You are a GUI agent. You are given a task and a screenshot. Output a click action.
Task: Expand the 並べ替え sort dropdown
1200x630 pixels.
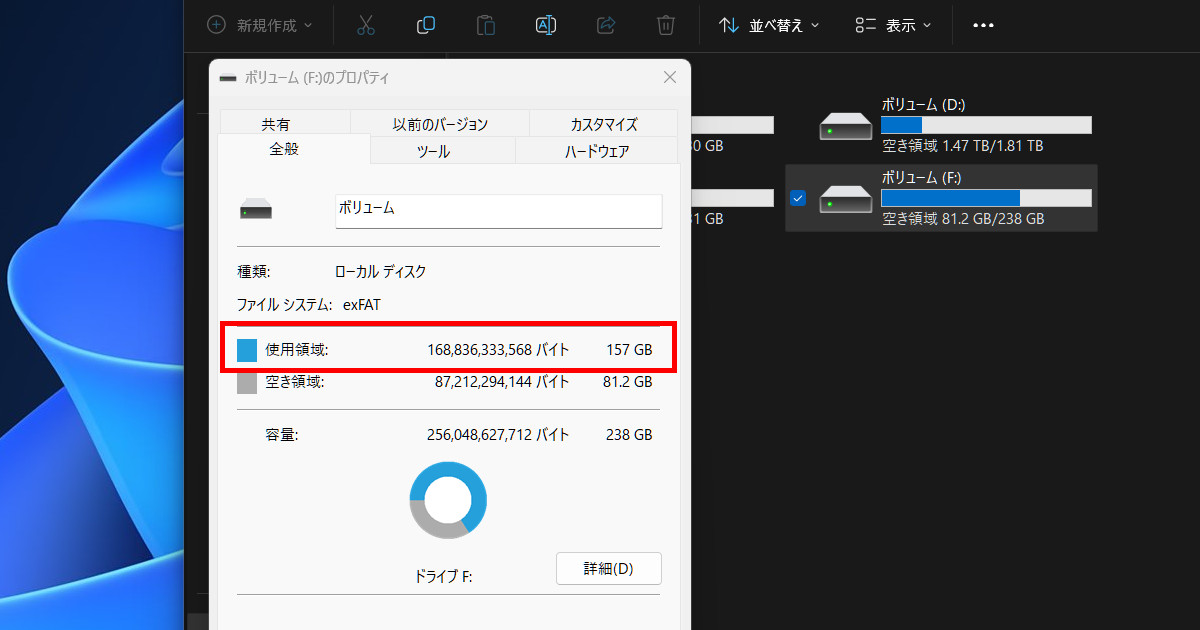(769, 25)
